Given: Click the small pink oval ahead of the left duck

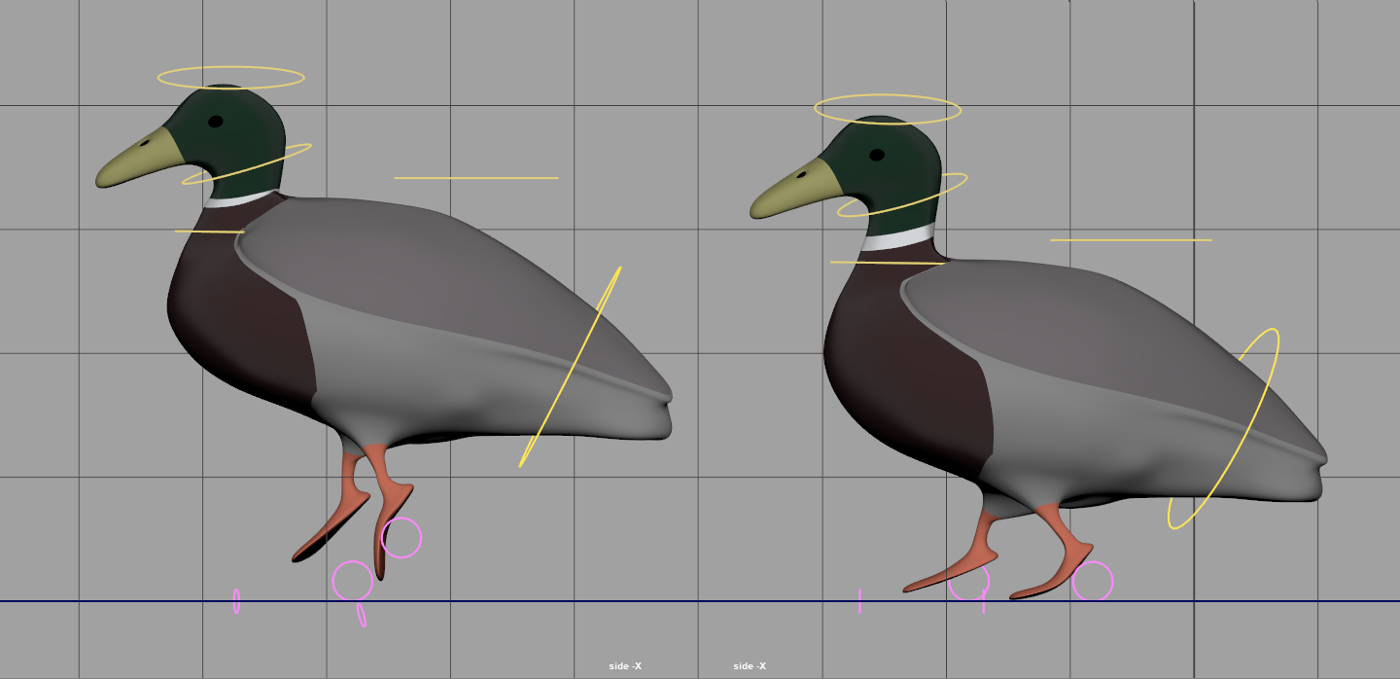Looking at the screenshot, I should [237, 600].
